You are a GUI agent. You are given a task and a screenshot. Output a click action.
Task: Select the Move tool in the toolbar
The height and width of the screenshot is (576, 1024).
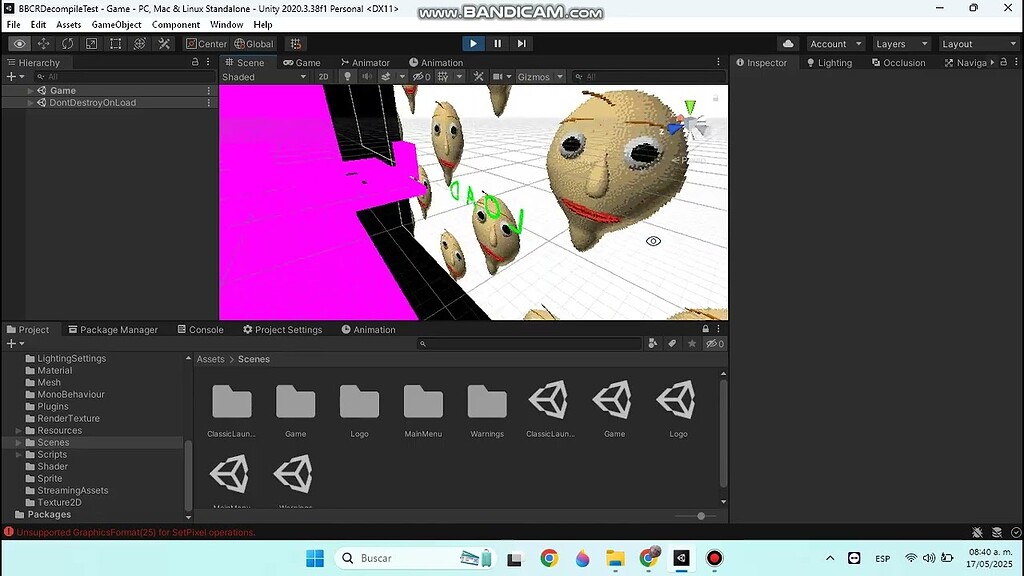click(42, 43)
